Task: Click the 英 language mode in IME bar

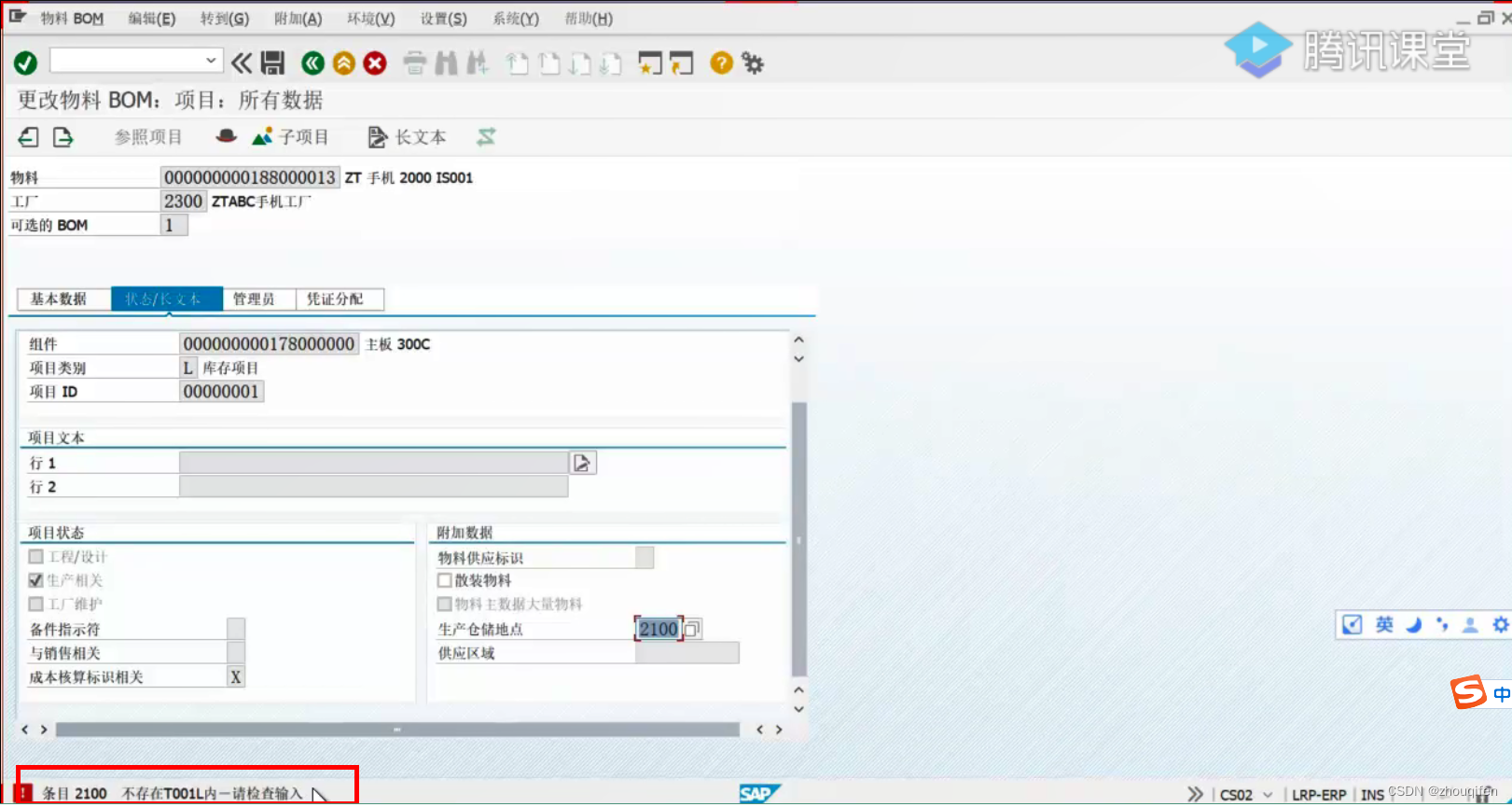Action: point(1384,624)
